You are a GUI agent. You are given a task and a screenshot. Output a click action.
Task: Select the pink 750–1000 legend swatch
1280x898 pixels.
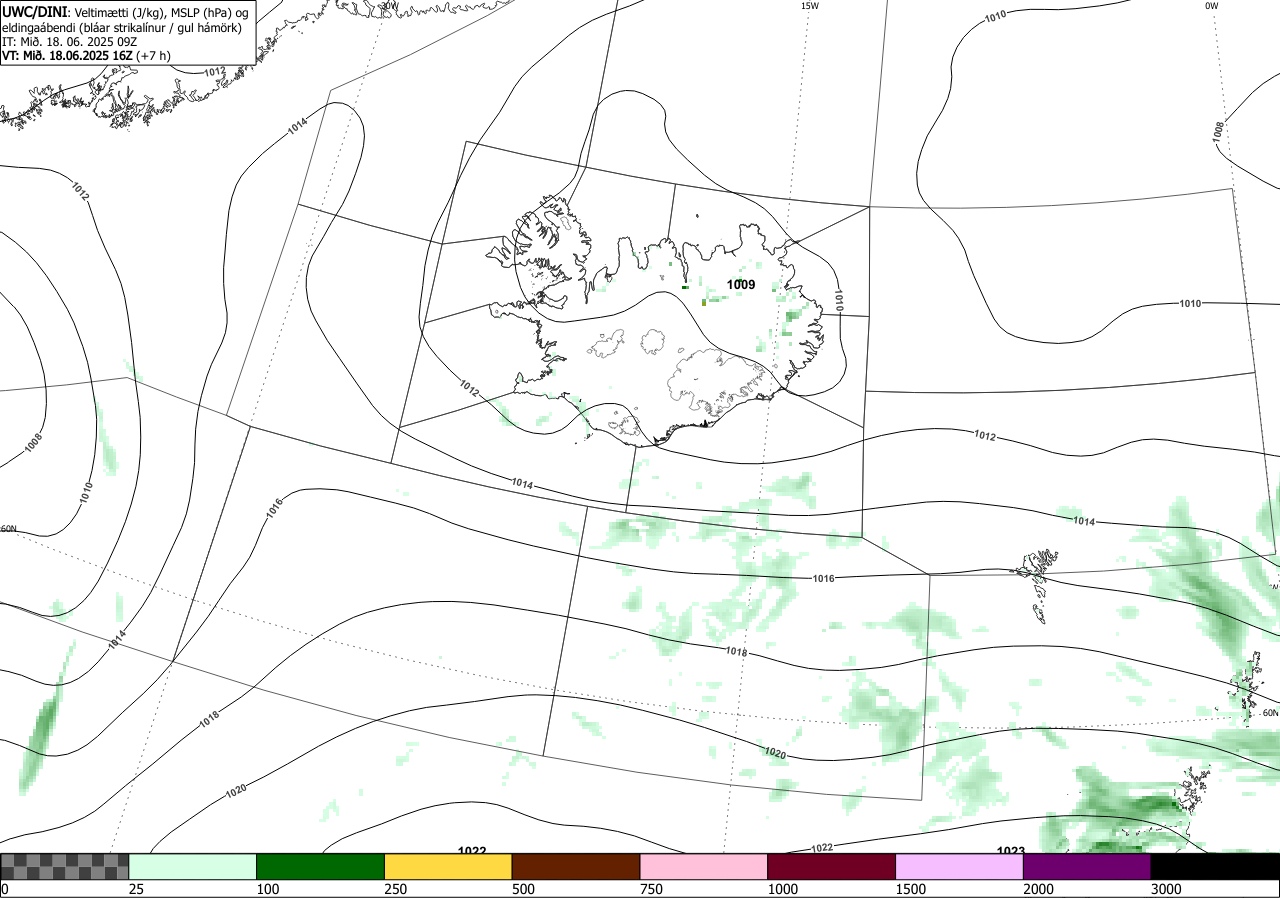(x=704, y=866)
